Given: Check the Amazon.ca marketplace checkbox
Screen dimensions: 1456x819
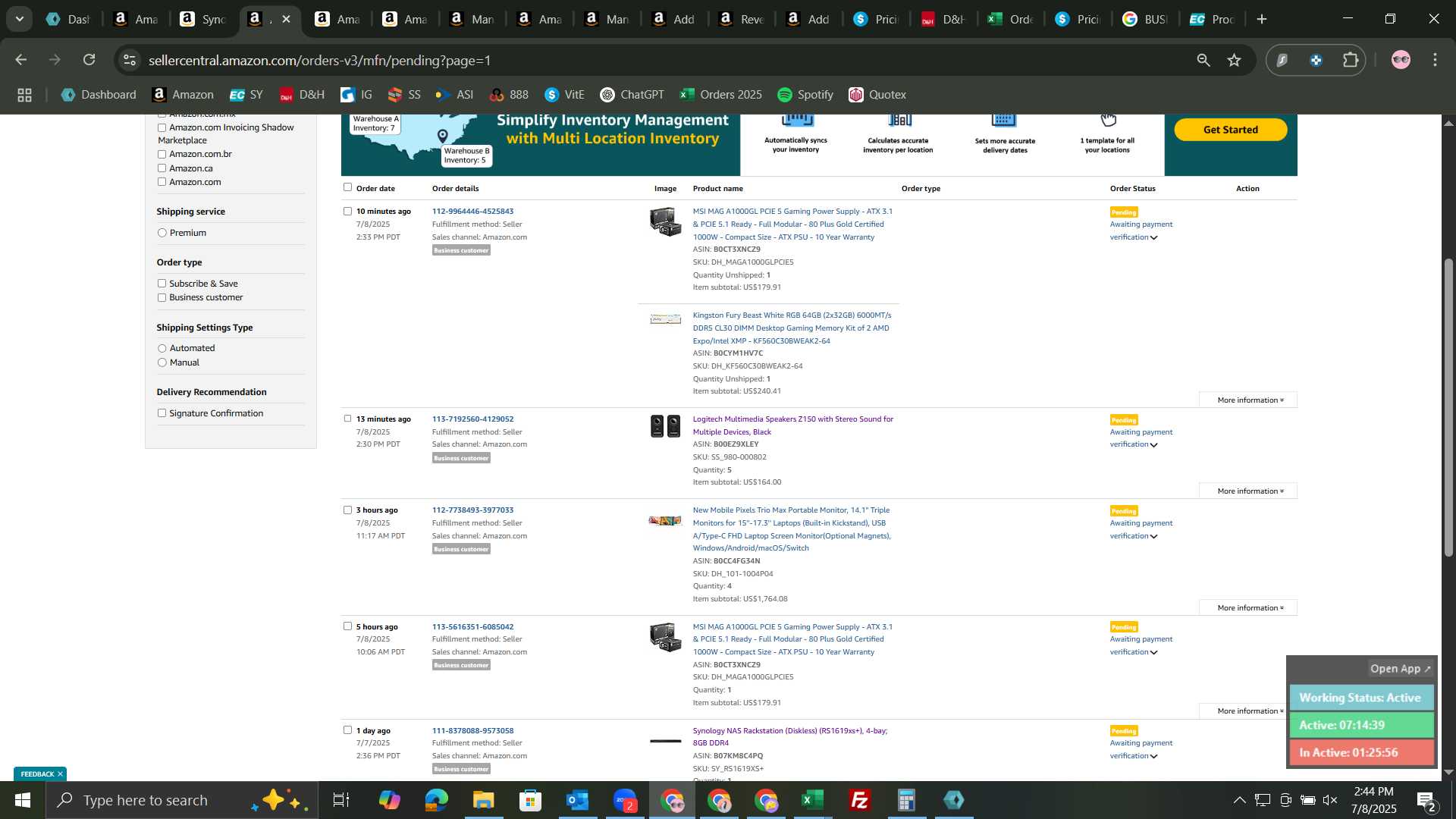Looking at the screenshot, I should click(x=162, y=168).
